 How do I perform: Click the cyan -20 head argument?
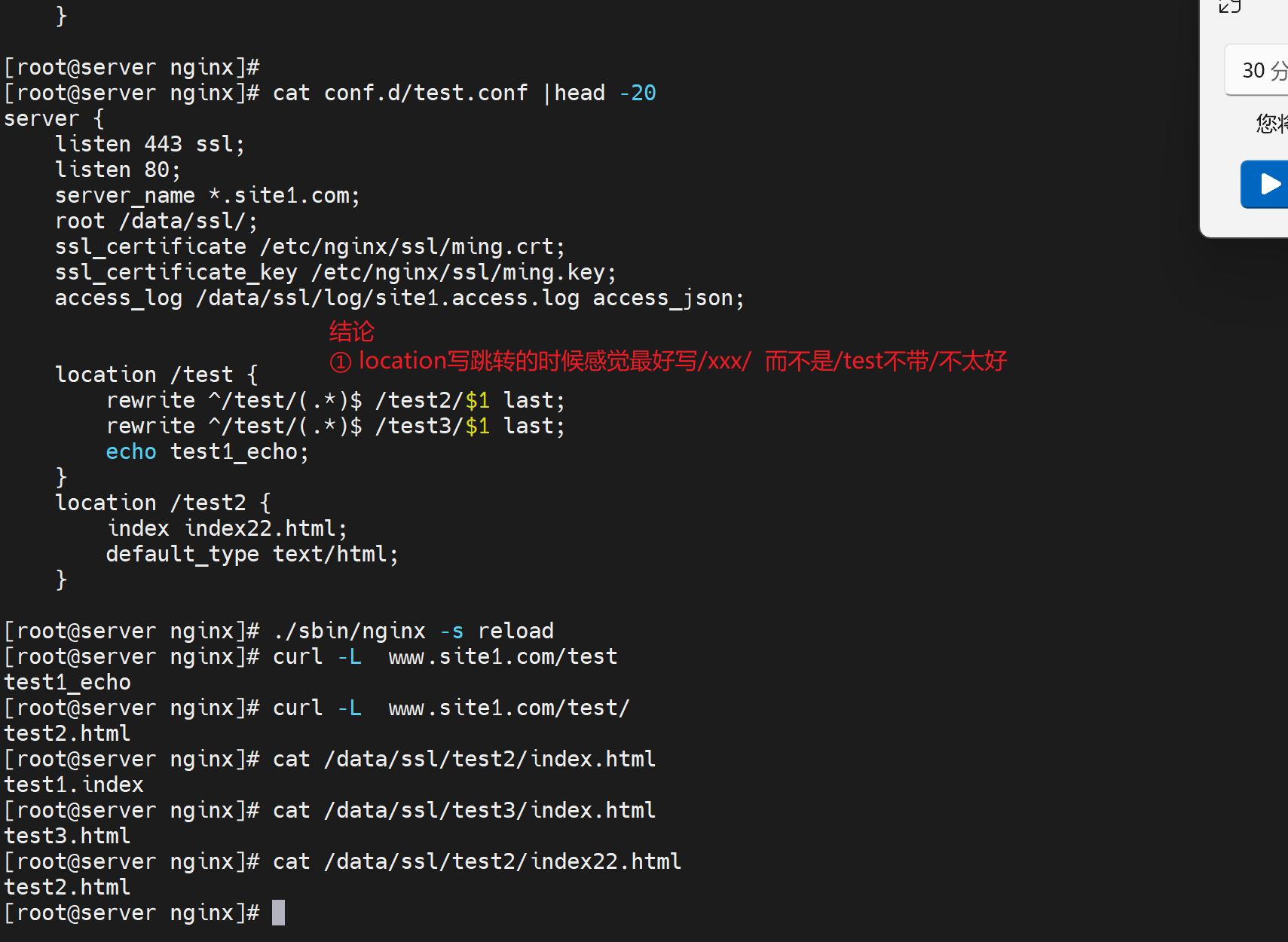tap(638, 93)
